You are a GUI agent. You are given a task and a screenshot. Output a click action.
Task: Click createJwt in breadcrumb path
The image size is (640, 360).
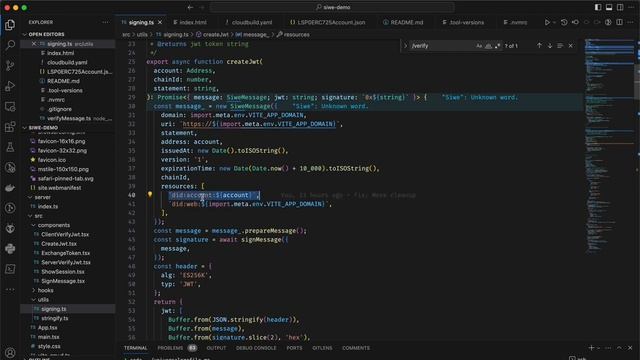216,35
